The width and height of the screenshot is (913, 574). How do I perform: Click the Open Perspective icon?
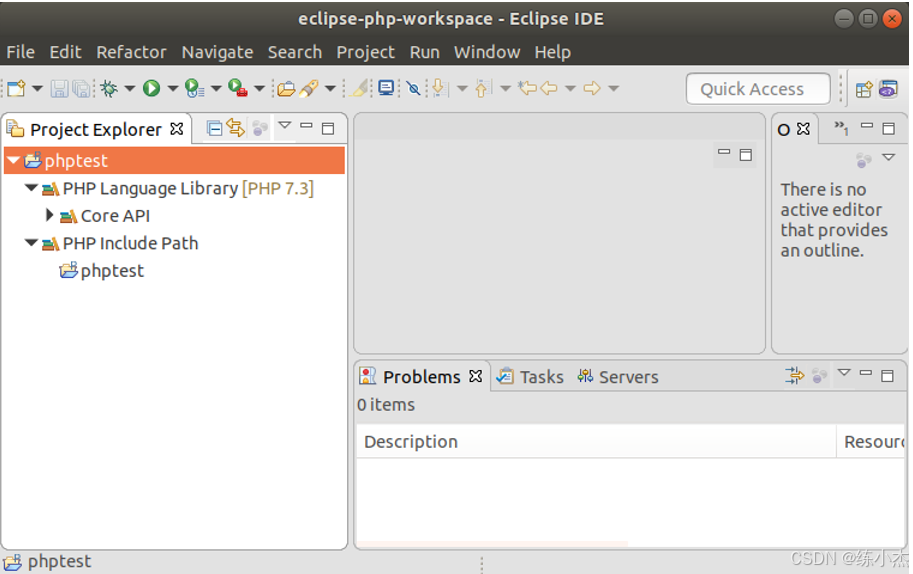(x=864, y=89)
